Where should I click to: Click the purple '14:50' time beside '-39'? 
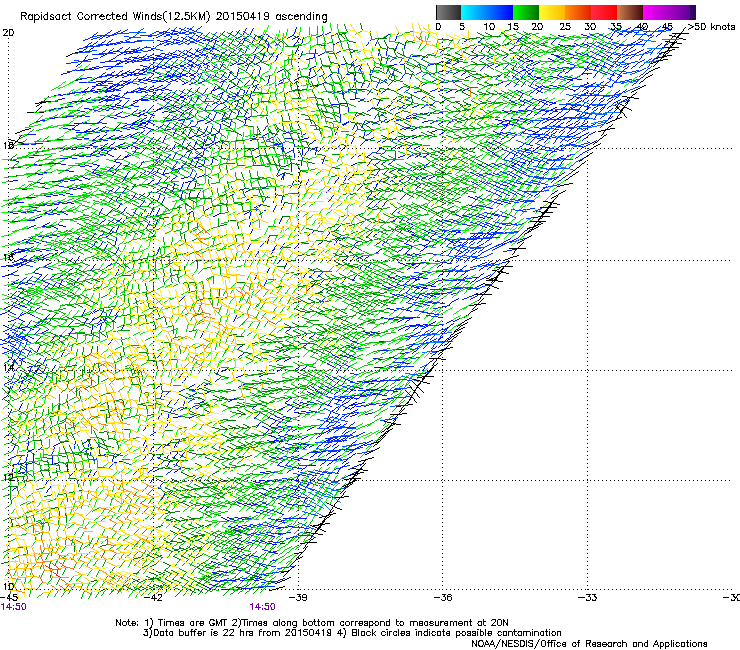tap(262, 607)
